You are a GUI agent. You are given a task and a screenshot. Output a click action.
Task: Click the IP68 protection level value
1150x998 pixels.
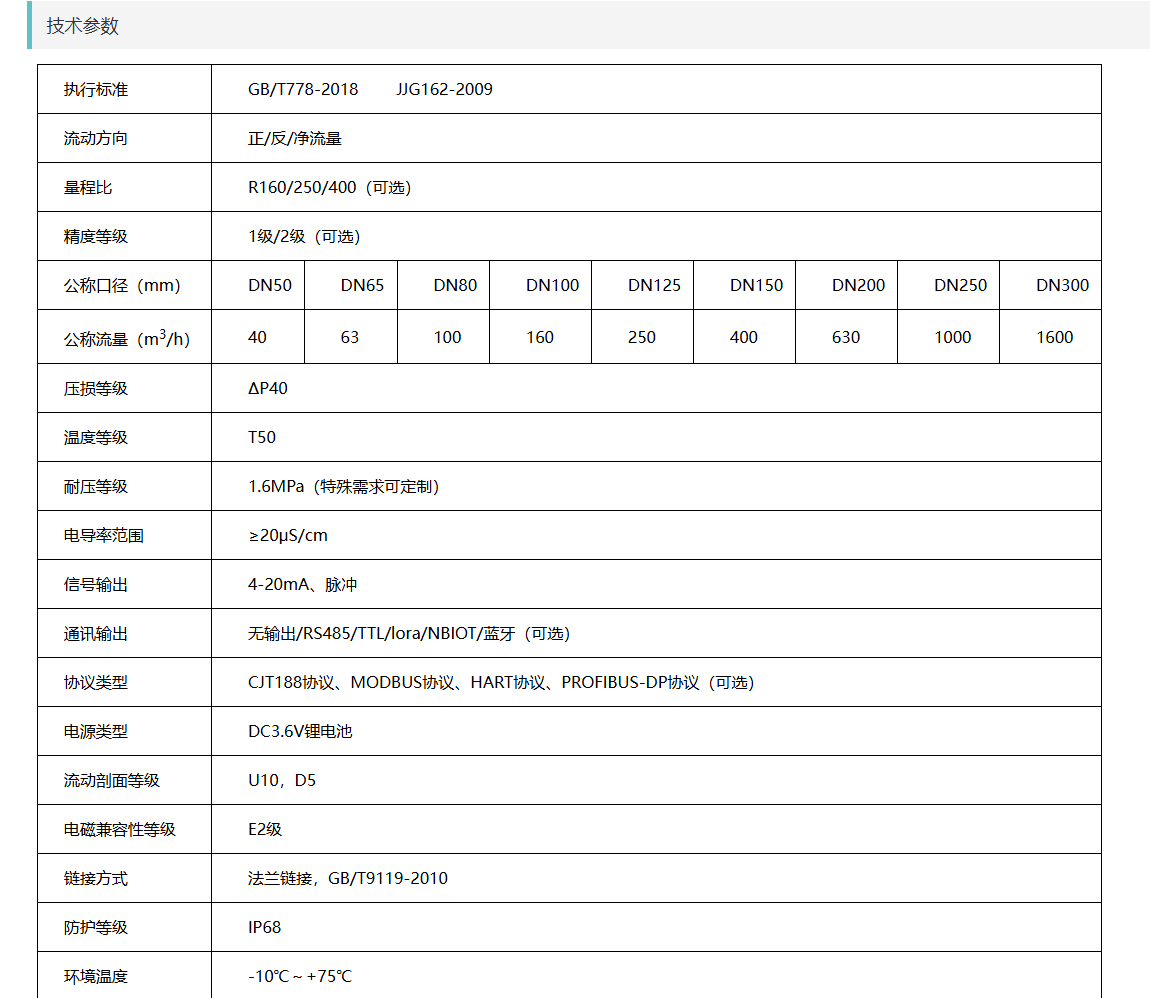pos(265,927)
